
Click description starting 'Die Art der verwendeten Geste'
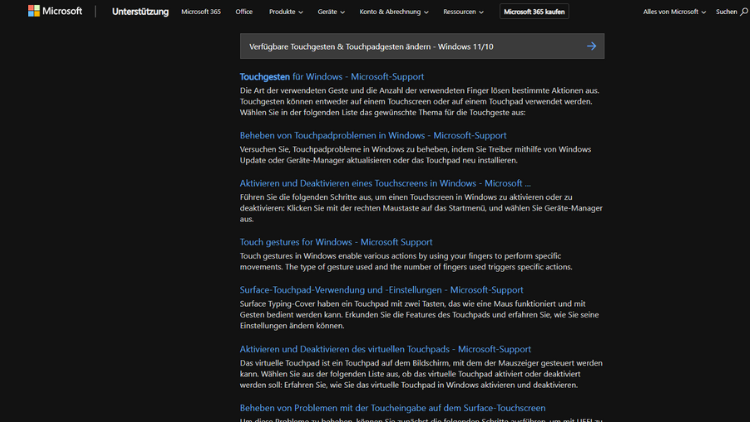coord(419,101)
